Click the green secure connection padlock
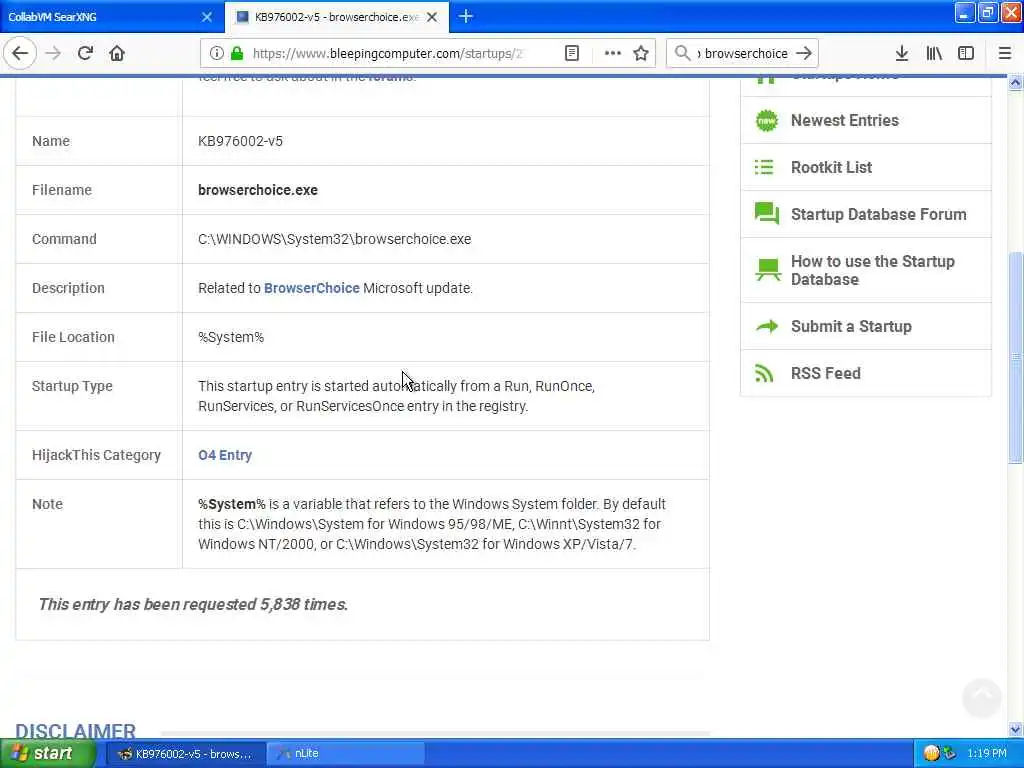 237,53
